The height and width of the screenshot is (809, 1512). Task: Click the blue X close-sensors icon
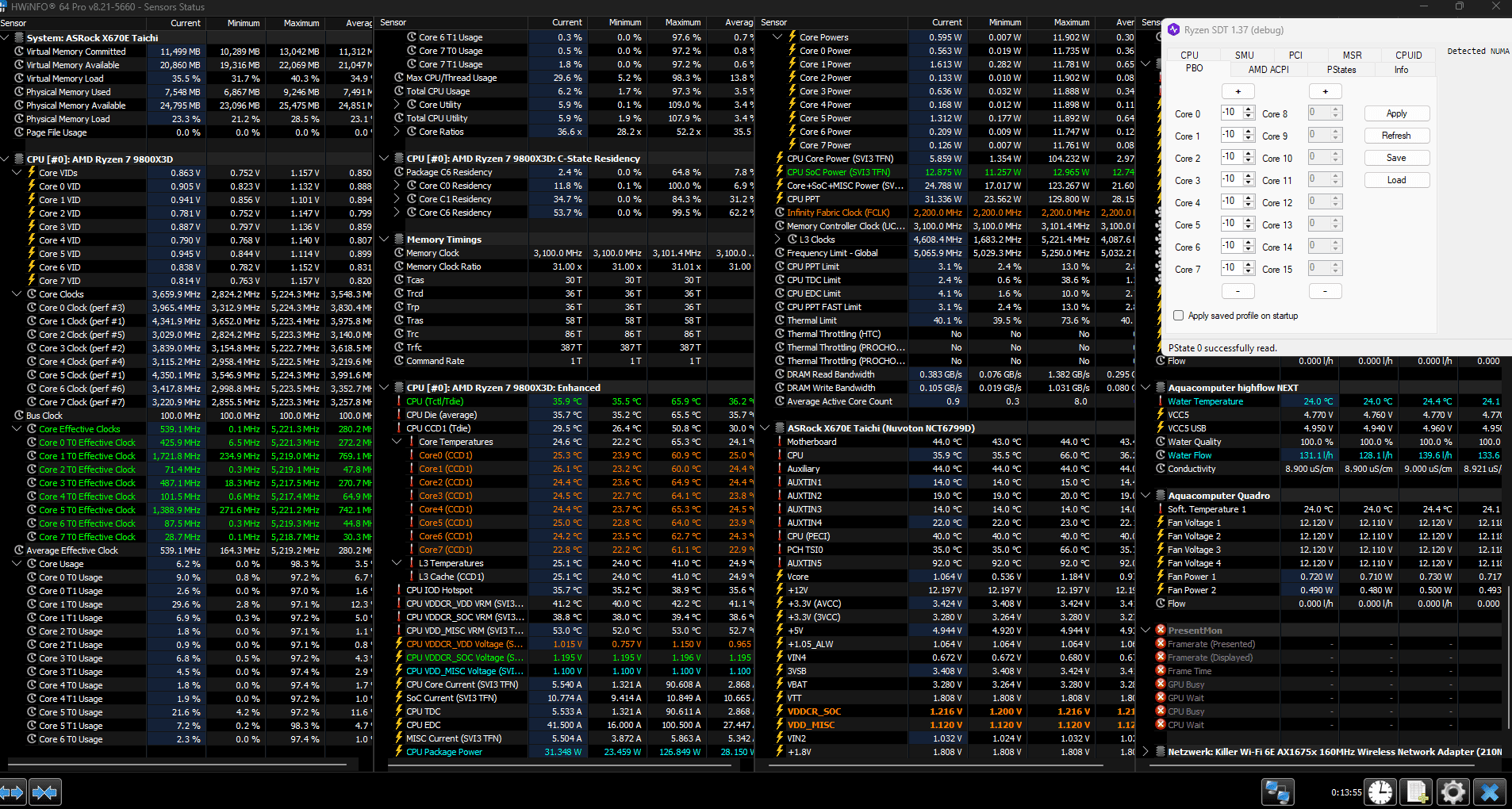pos(1490,792)
